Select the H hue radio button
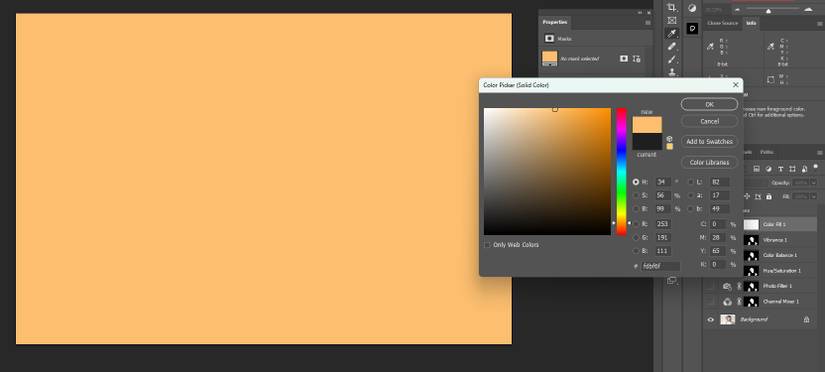The image size is (825, 372). tap(636, 182)
